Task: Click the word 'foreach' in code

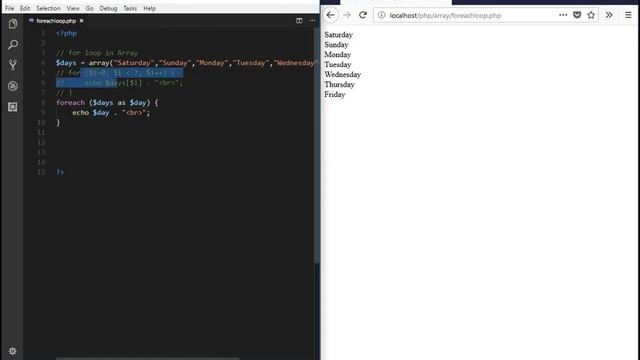Action: tap(71, 102)
